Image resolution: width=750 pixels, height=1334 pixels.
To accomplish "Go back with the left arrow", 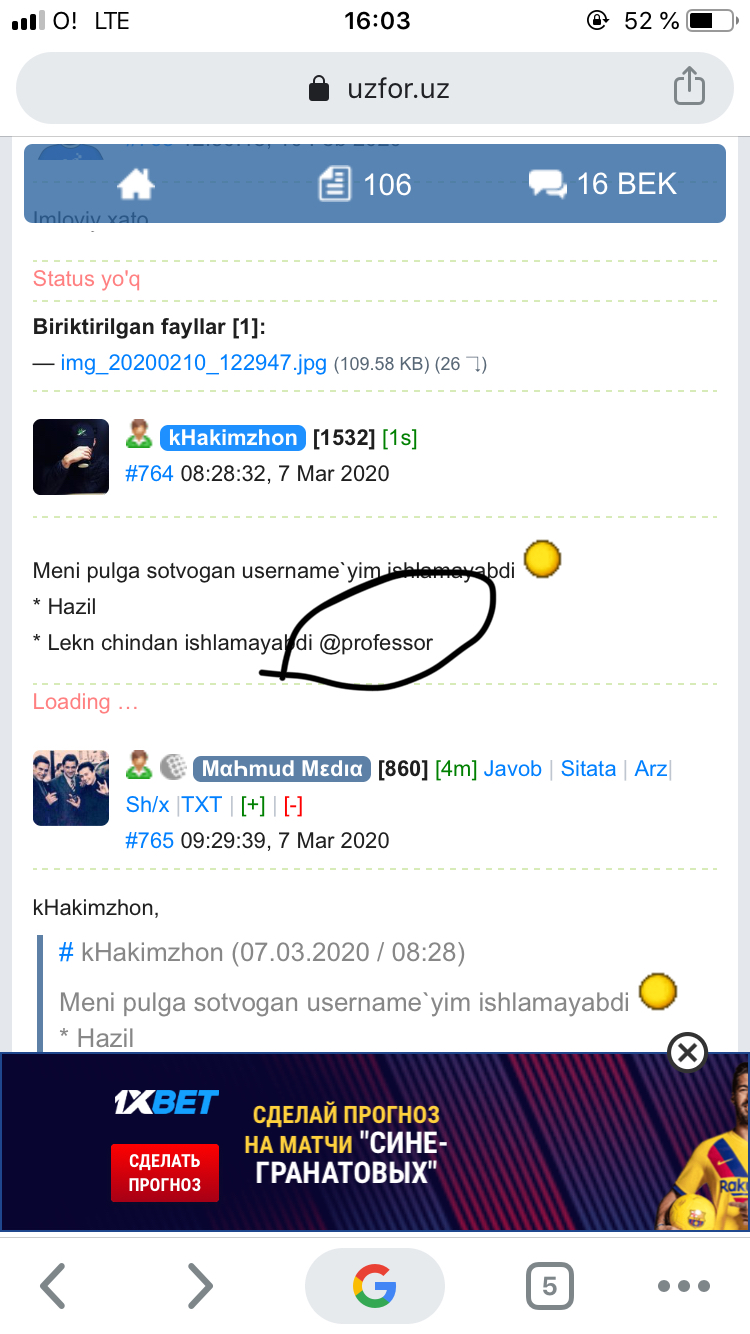I will click(53, 1286).
